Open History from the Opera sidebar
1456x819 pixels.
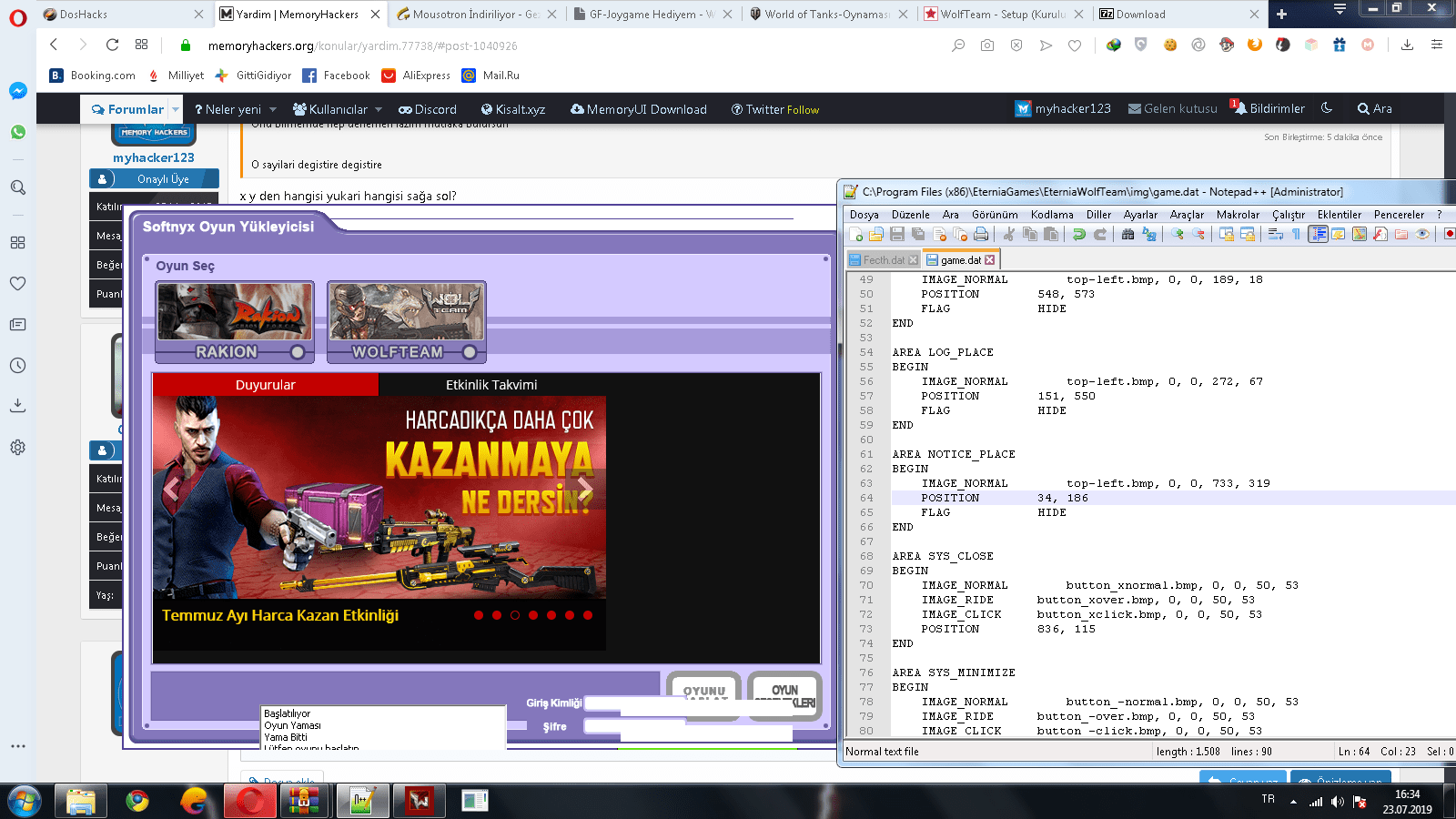point(17,365)
